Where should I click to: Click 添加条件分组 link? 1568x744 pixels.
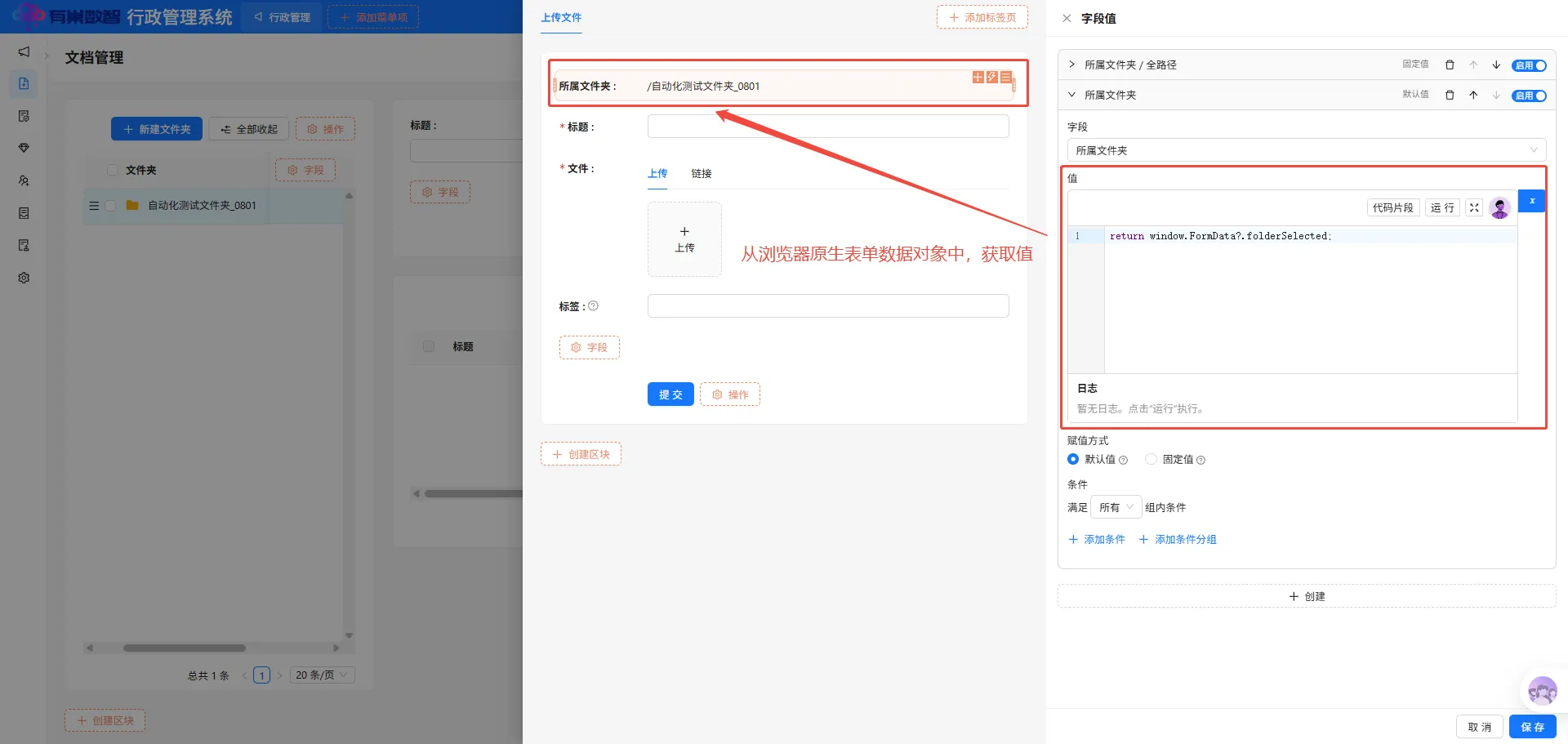[1178, 540]
